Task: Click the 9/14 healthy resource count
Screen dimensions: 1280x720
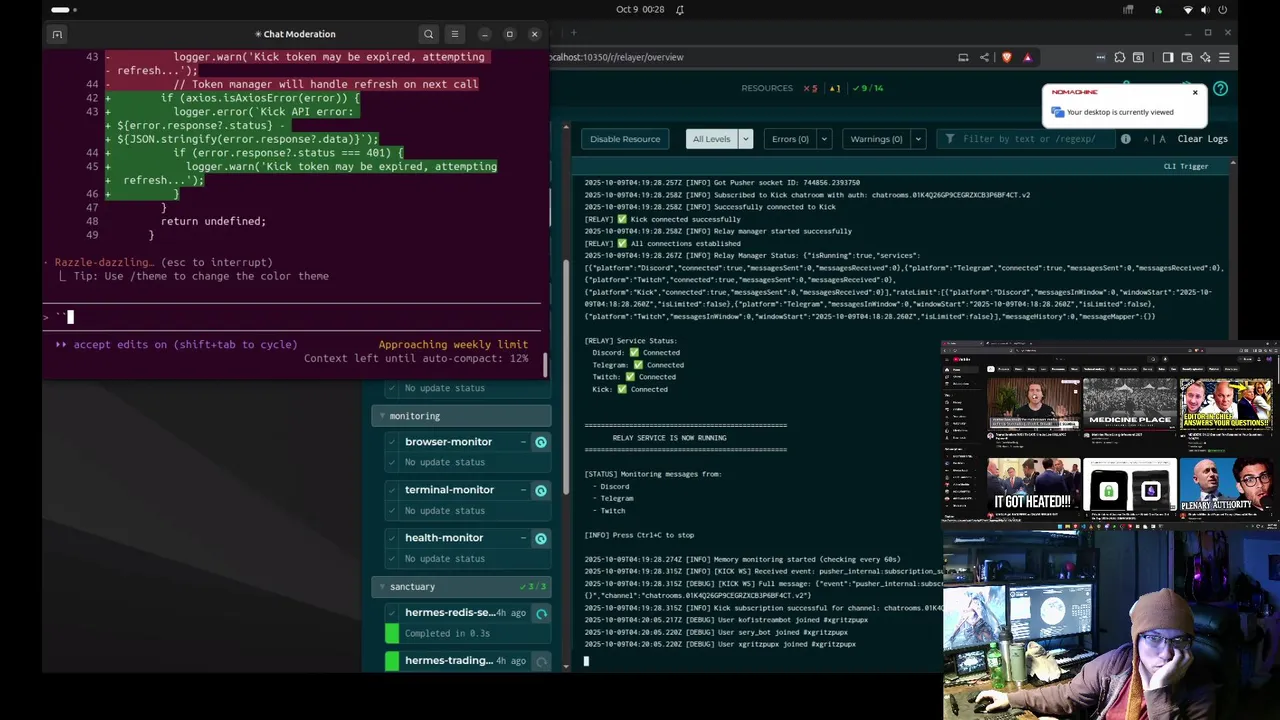Action: (x=866, y=88)
